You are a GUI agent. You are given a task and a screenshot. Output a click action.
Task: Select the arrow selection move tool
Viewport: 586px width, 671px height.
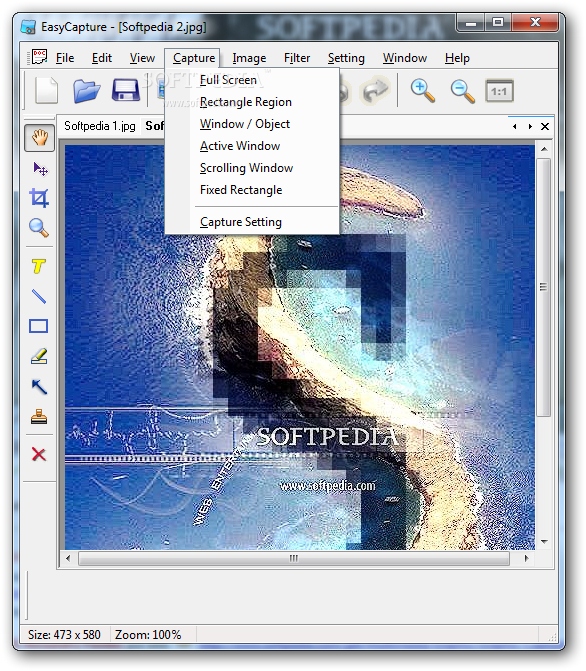coord(40,169)
